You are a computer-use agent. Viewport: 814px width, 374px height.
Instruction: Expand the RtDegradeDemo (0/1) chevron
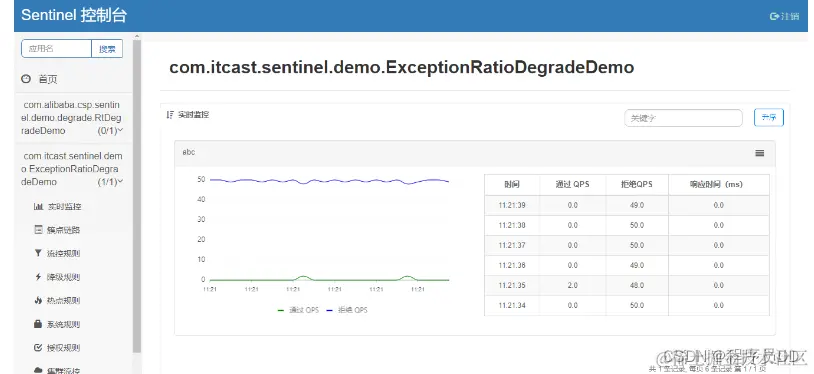(120, 130)
